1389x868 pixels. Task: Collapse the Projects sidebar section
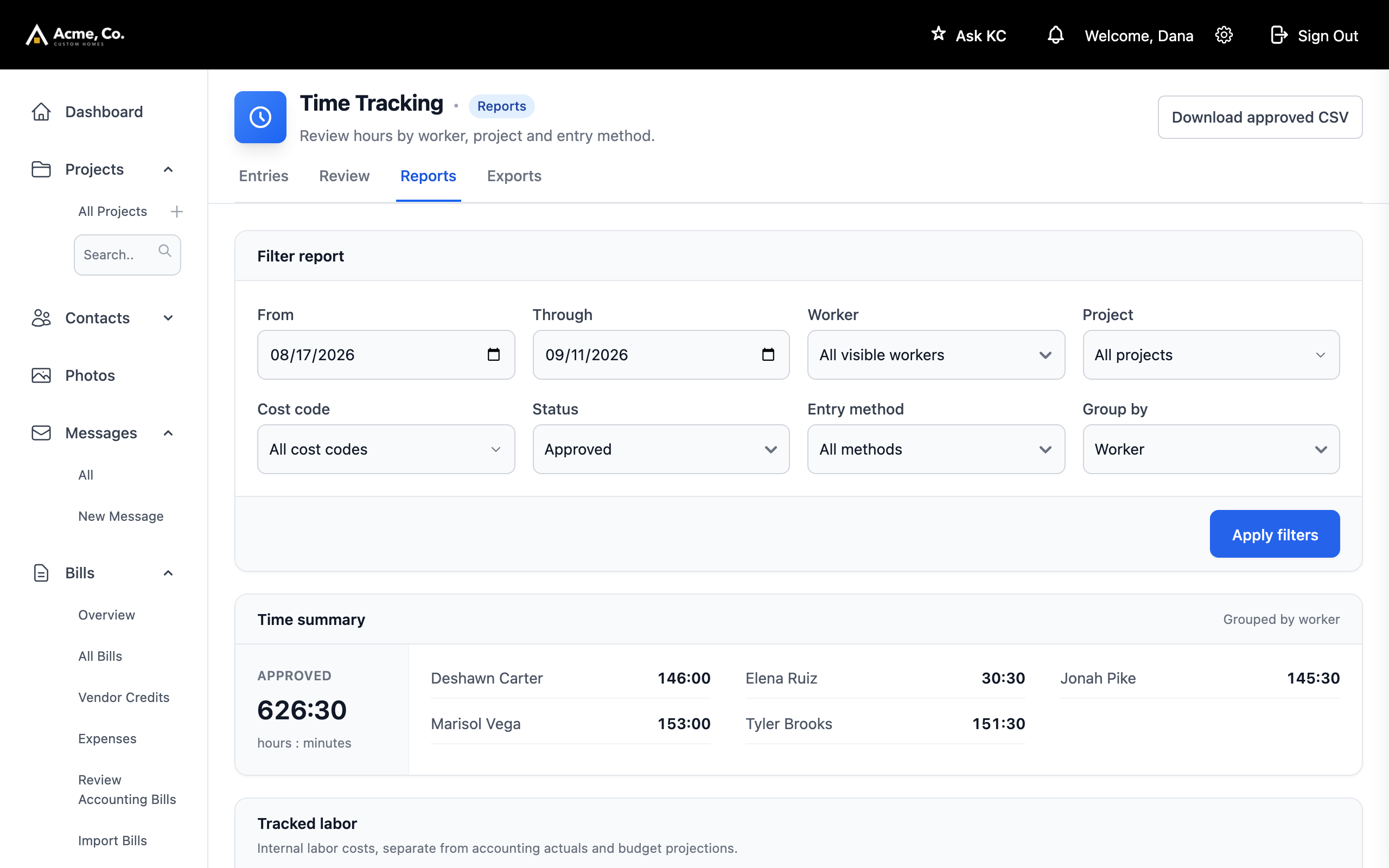tap(168, 169)
